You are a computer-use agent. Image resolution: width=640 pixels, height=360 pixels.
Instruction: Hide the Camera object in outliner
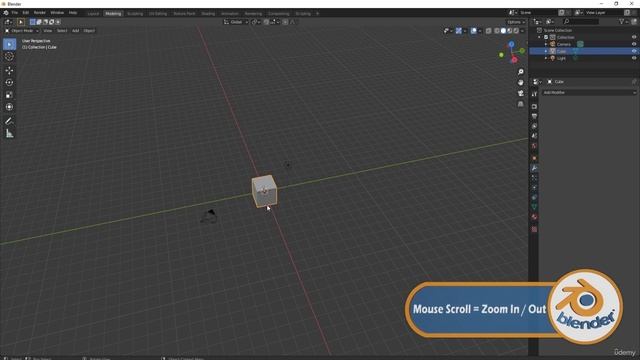tap(634, 44)
